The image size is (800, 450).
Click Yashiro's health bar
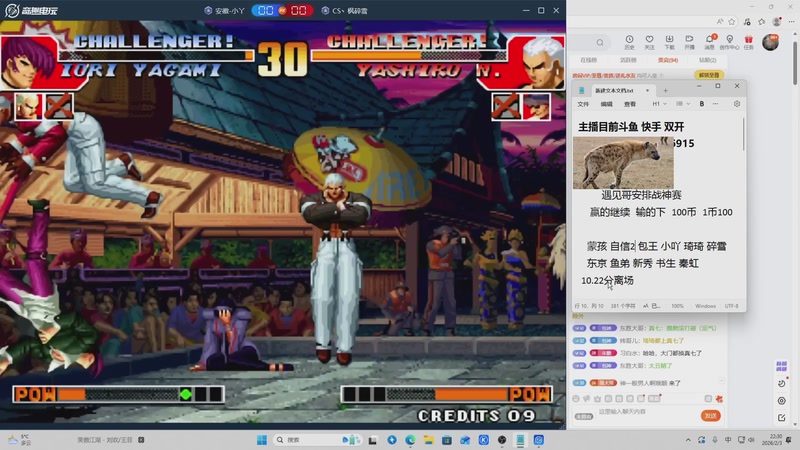pos(409,55)
